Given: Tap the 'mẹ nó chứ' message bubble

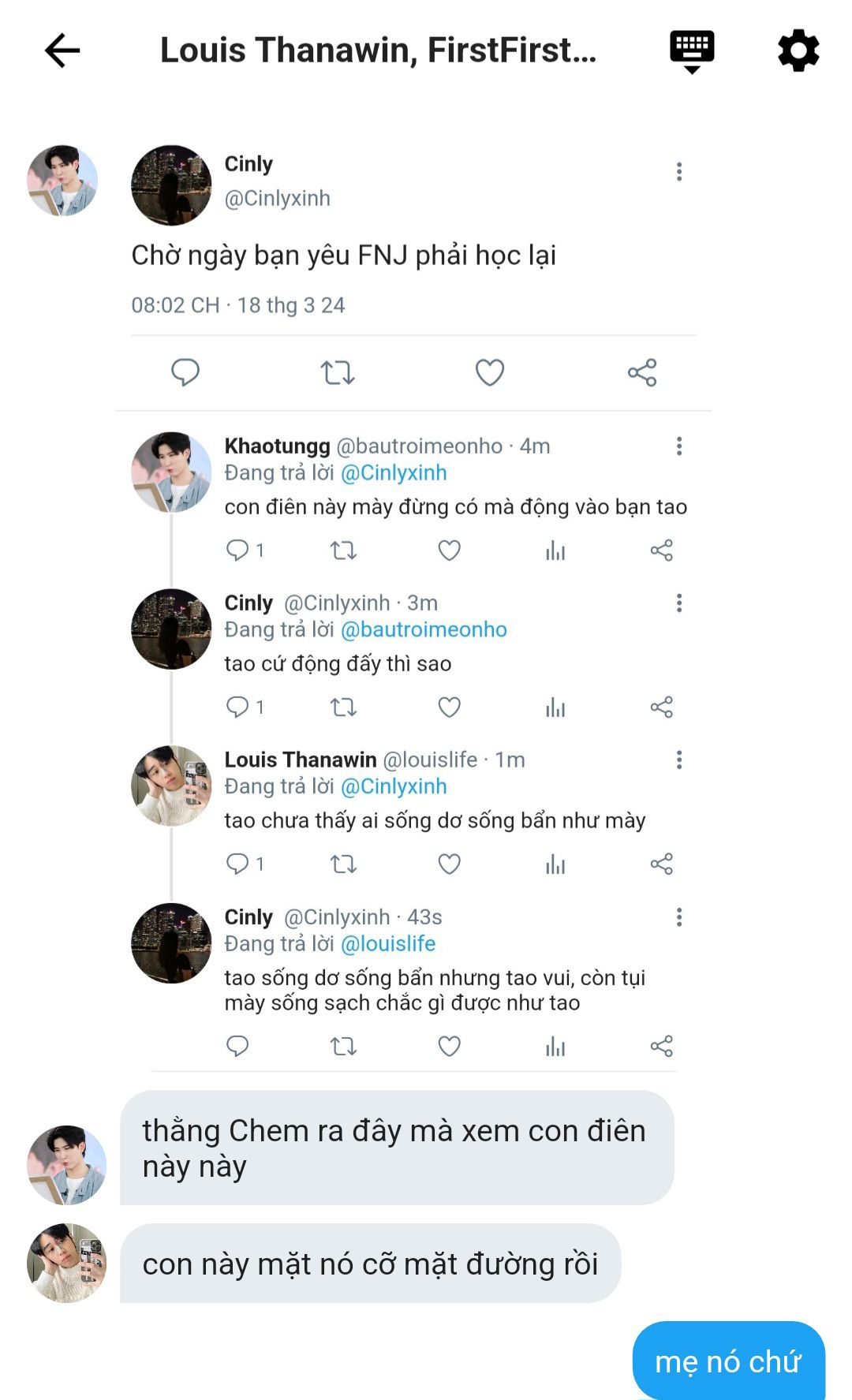Looking at the screenshot, I should tap(728, 1361).
